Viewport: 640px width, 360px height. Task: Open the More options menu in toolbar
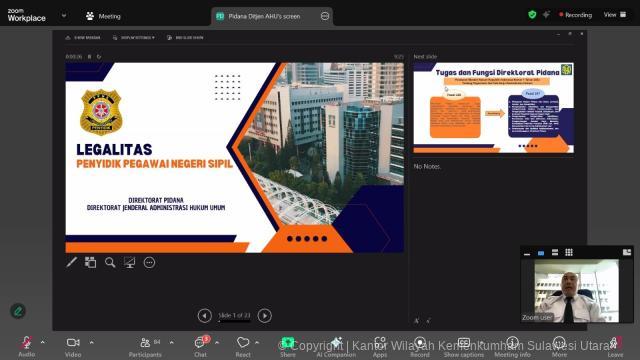(559, 347)
